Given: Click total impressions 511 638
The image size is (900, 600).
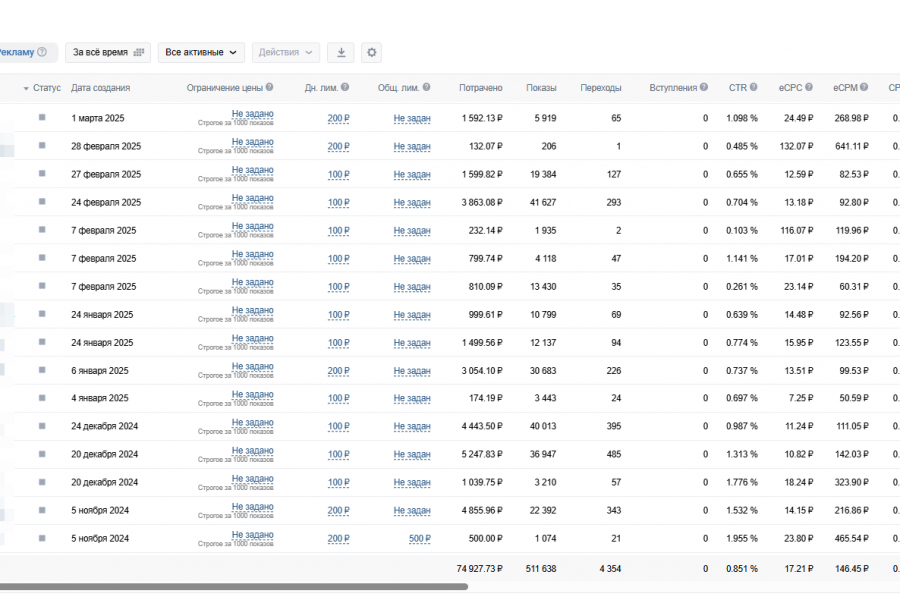Looking at the screenshot, I should [541, 568].
